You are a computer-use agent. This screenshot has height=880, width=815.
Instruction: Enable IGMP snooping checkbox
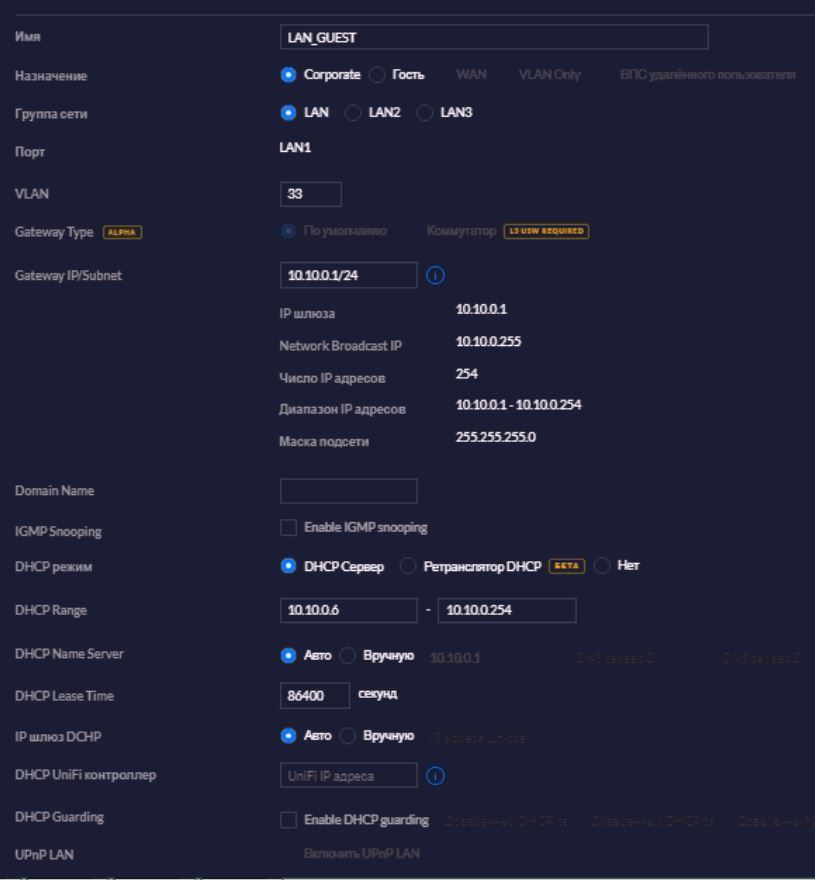(x=289, y=528)
